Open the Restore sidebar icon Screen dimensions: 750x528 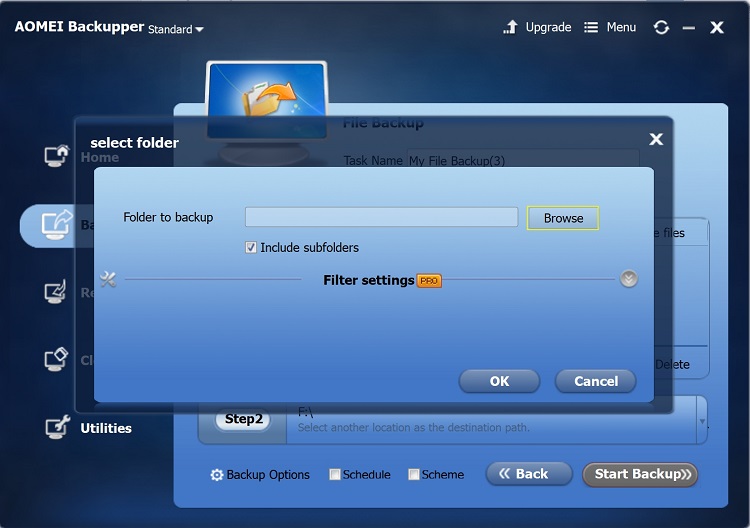coord(55,292)
